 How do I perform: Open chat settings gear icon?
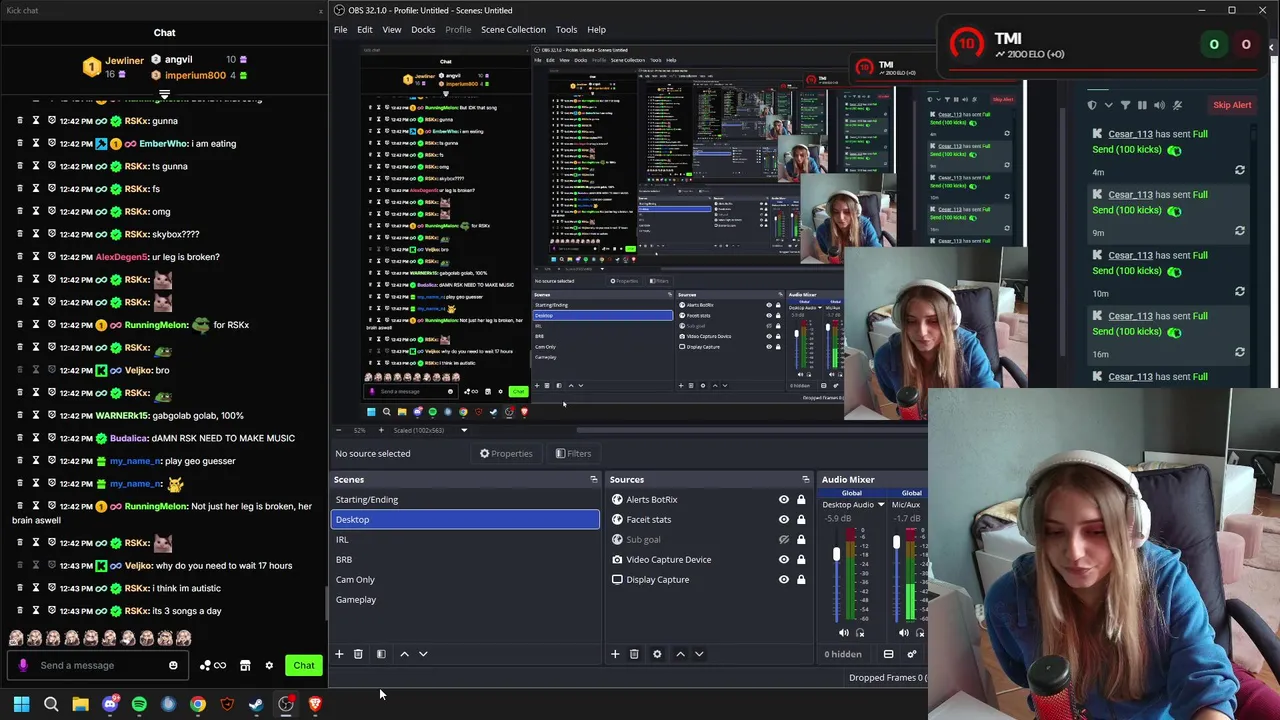(x=269, y=666)
